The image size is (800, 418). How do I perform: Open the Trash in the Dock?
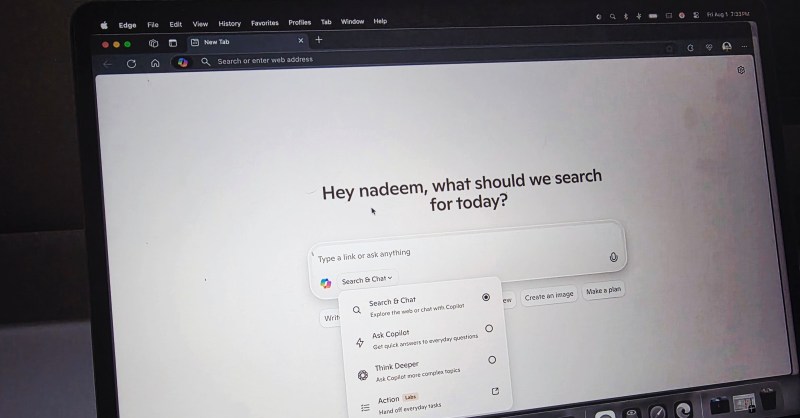768,399
